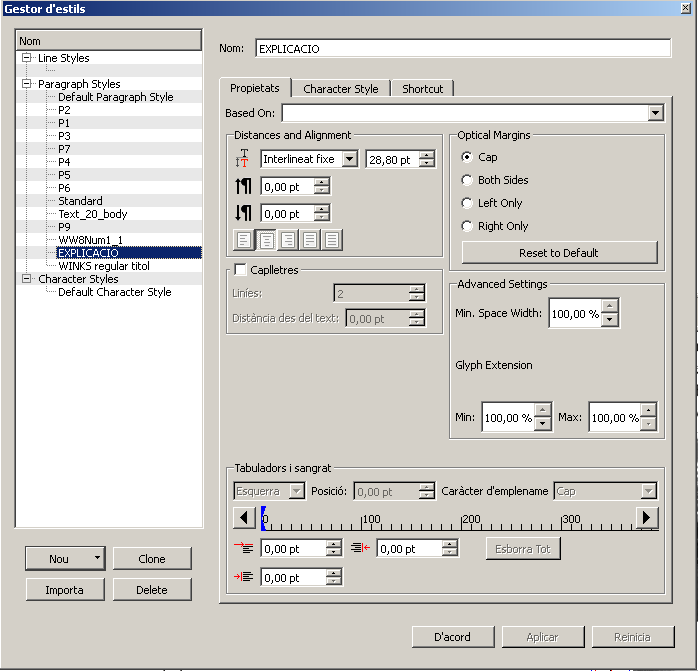Screen dimensions: 698x671
Task: Open the Nou button dropdown arrow
Action: tap(97, 557)
